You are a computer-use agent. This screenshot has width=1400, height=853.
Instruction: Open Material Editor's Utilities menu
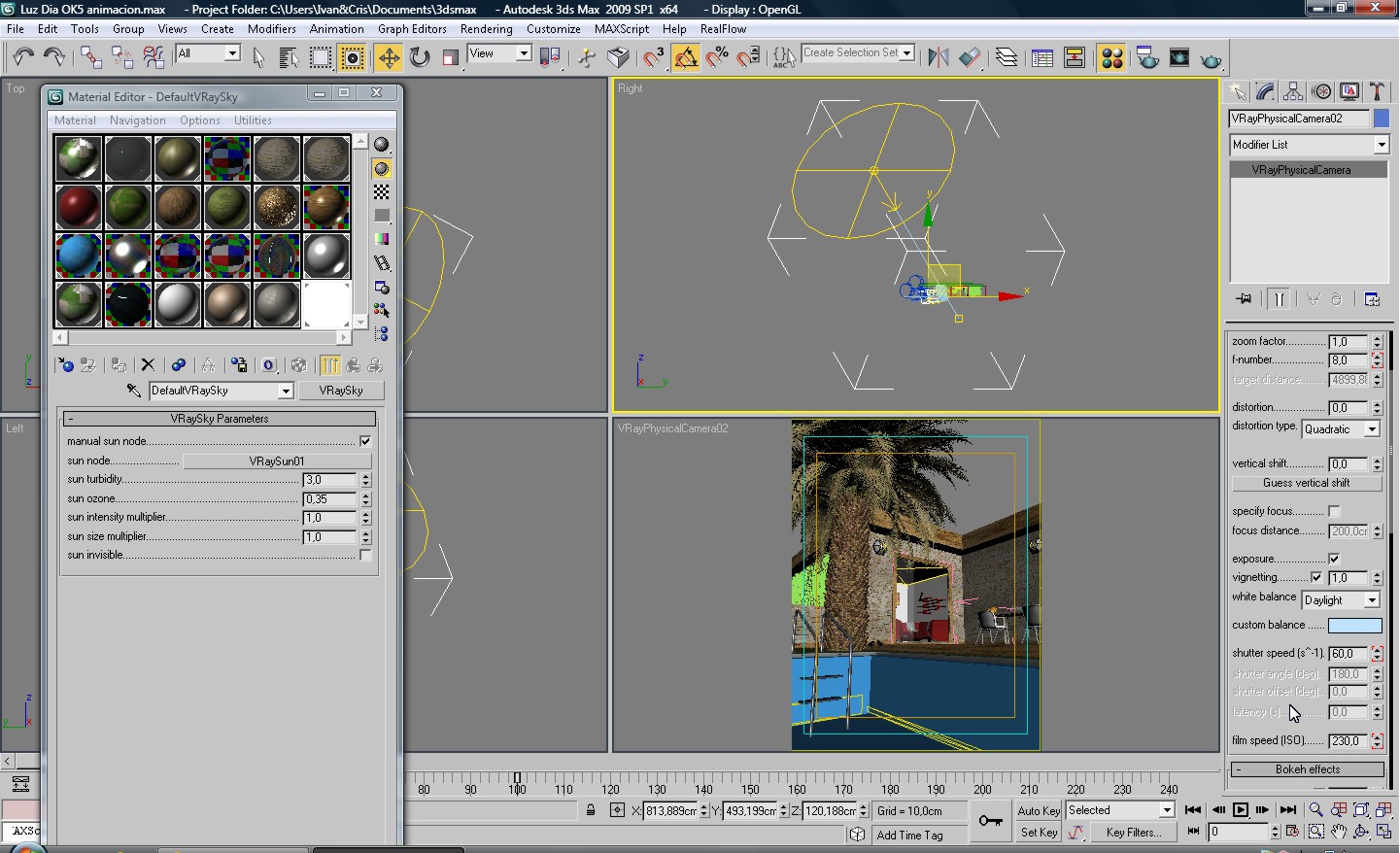point(253,120)
